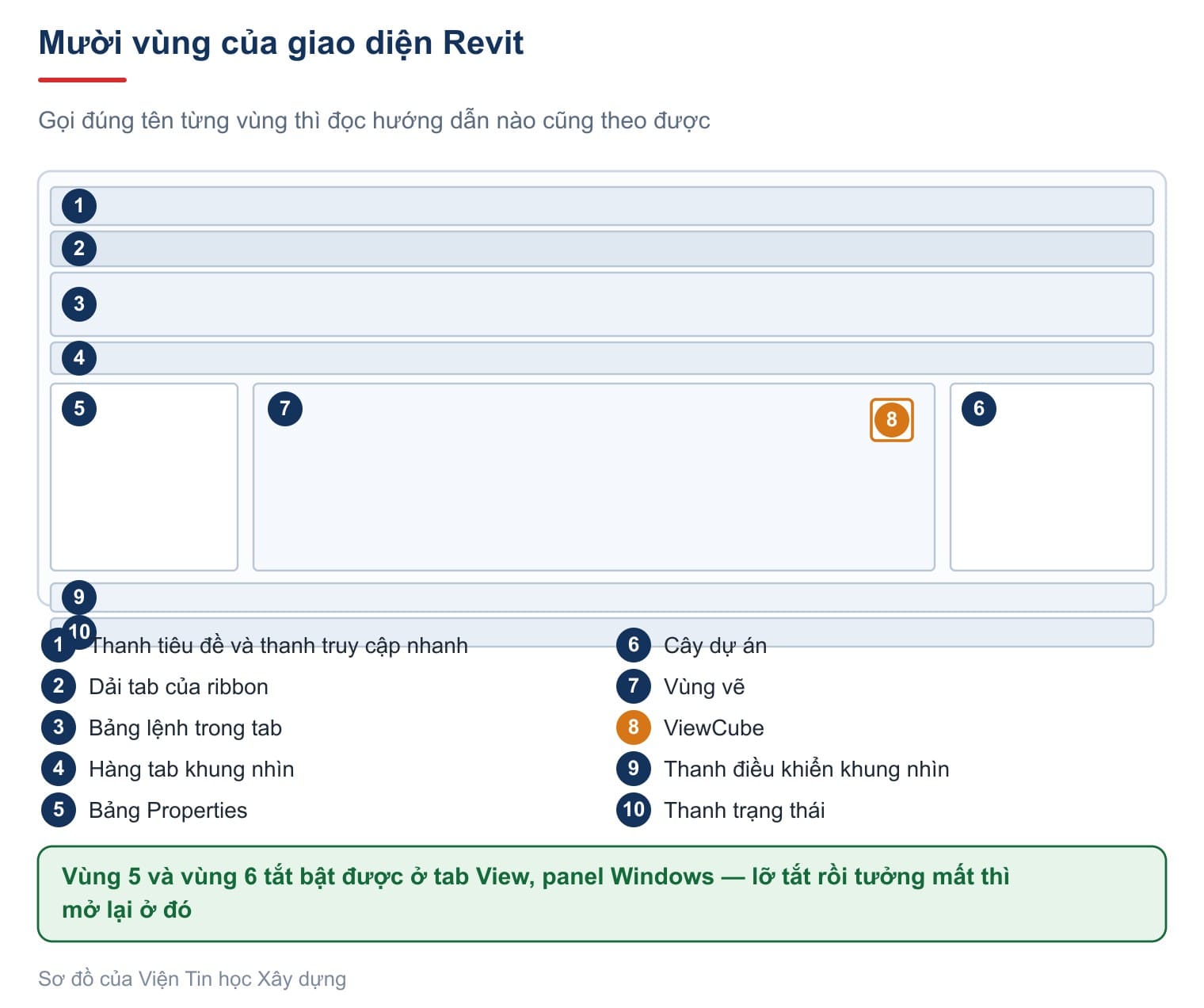Screen dimensions: 1204x1008
Task: Click the green note about 'tab View, panel Windows'
Action: point(602,894)
